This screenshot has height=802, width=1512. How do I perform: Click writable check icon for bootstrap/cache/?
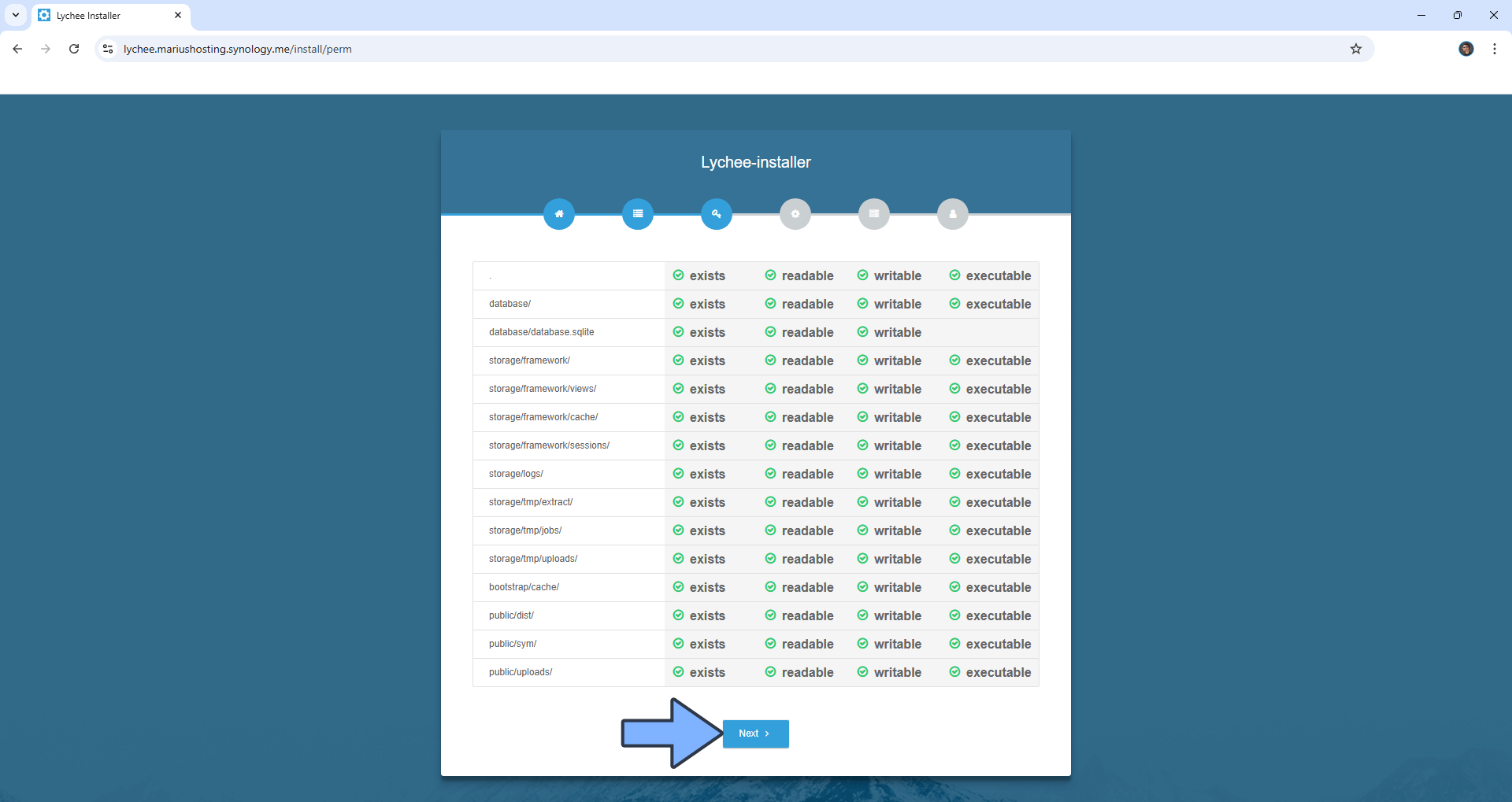pos(862,587)
